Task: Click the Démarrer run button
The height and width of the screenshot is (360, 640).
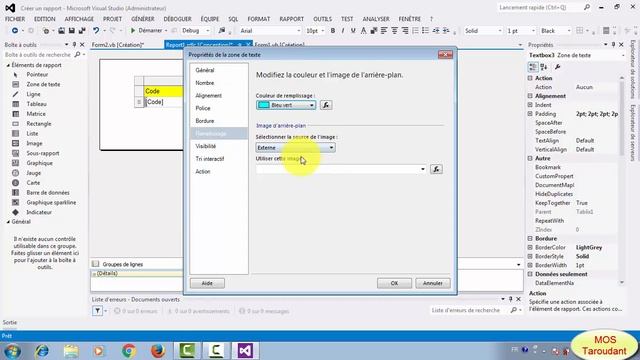Action: tap(146, 31)
